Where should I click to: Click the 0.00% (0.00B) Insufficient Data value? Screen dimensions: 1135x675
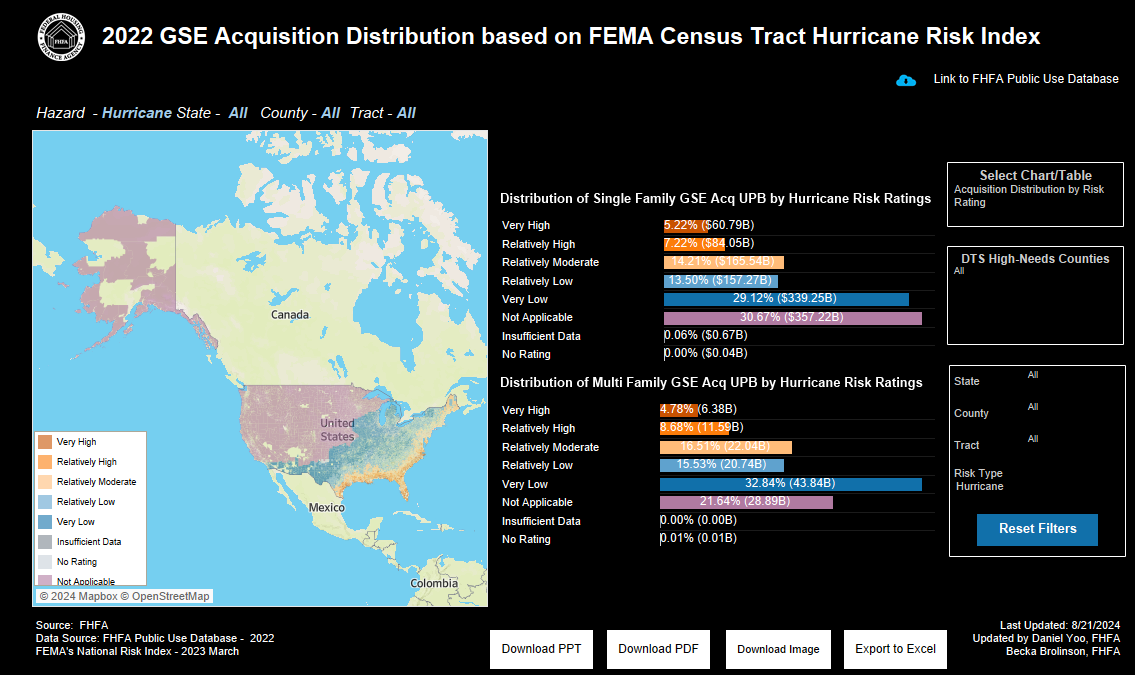point(699,520)
